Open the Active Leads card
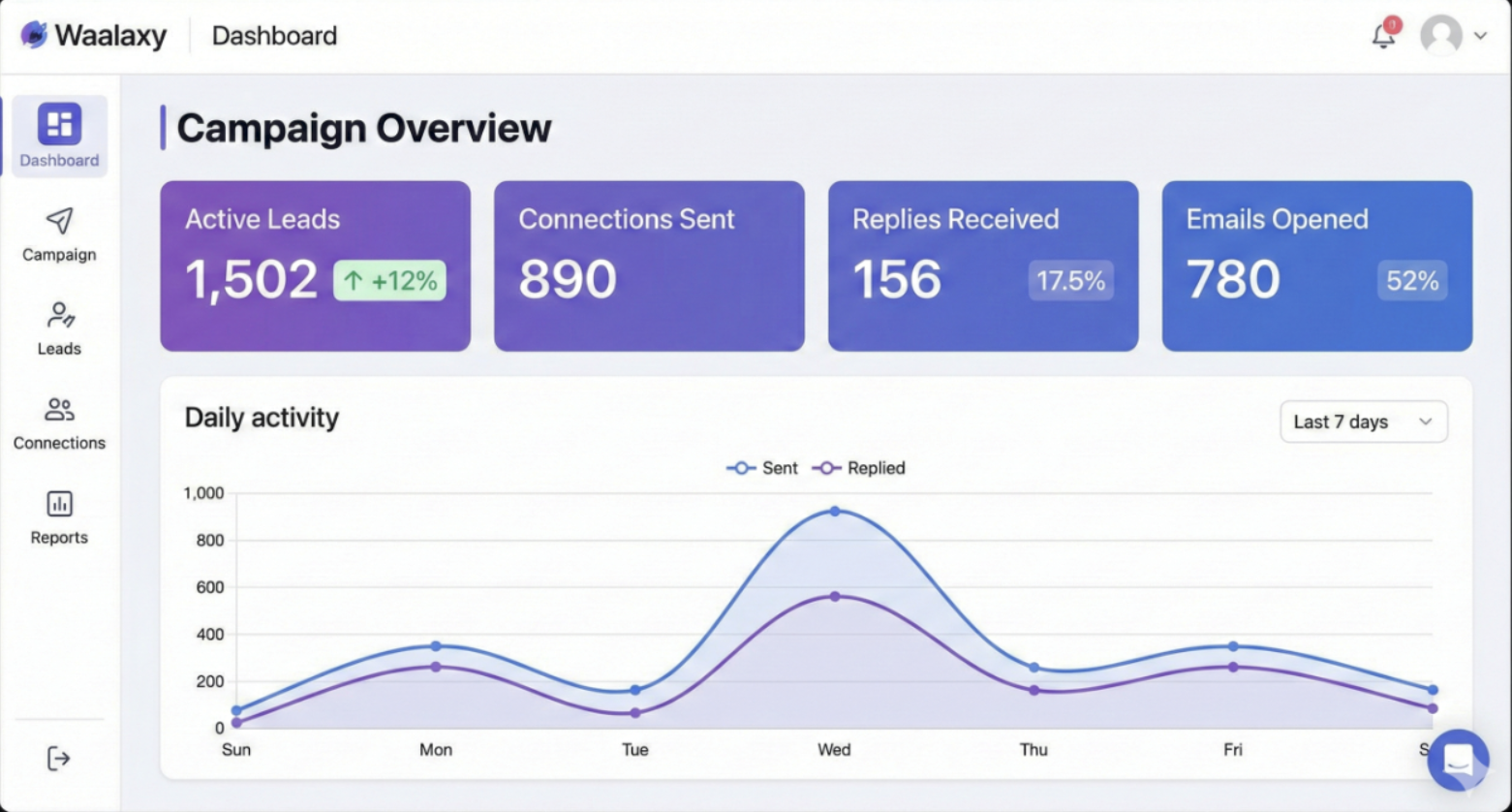Viewport: 1512px width, 812px height. pos(315,265)
